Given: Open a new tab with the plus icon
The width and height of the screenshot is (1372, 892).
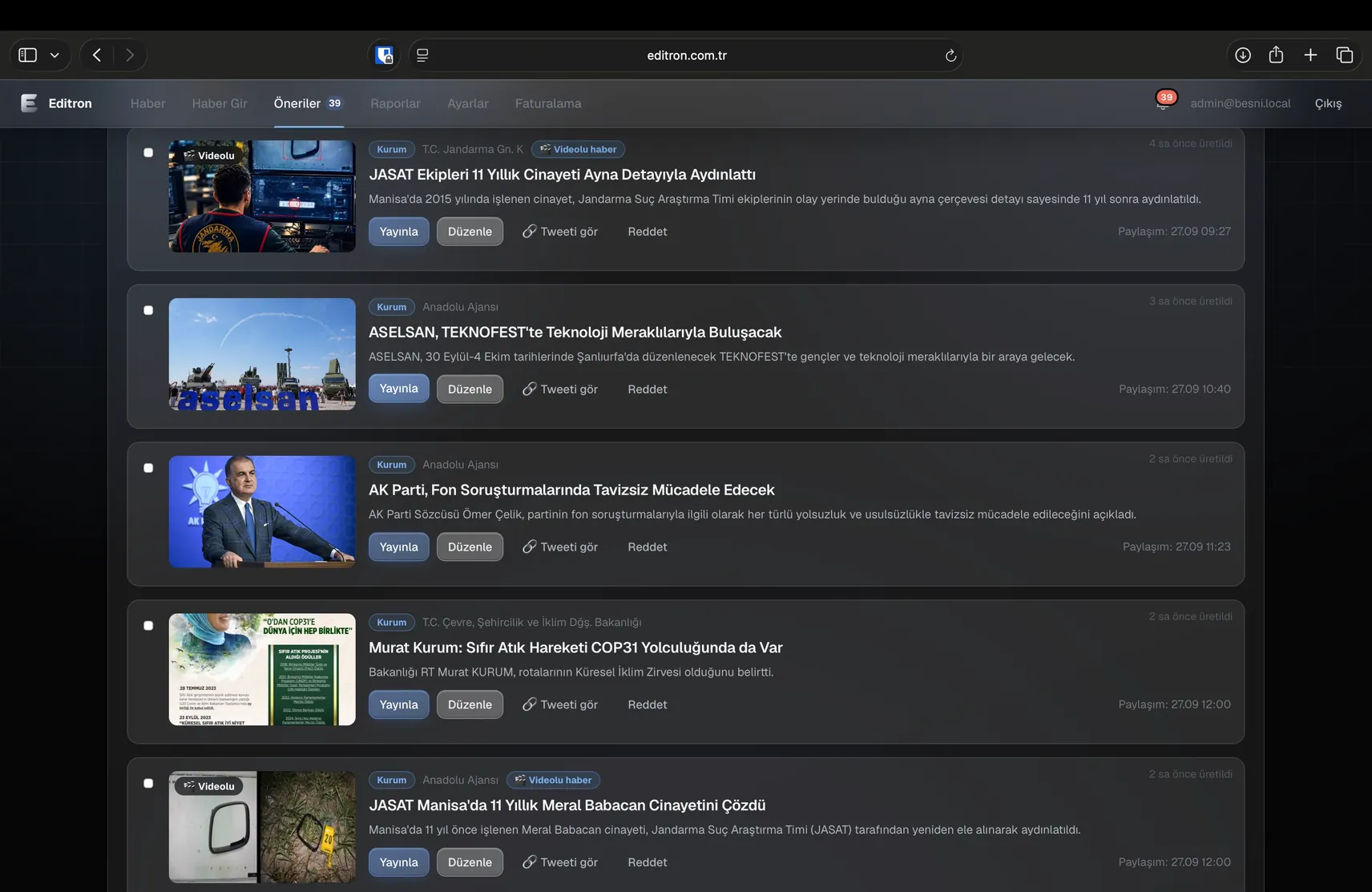Looking at the screenshot, I should 1310,55.
